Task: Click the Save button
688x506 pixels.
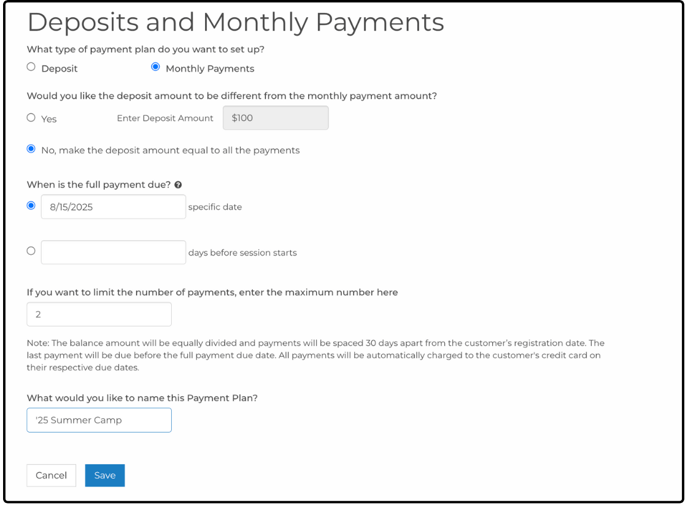Action: pyautogui.click(x=105, y=475)
